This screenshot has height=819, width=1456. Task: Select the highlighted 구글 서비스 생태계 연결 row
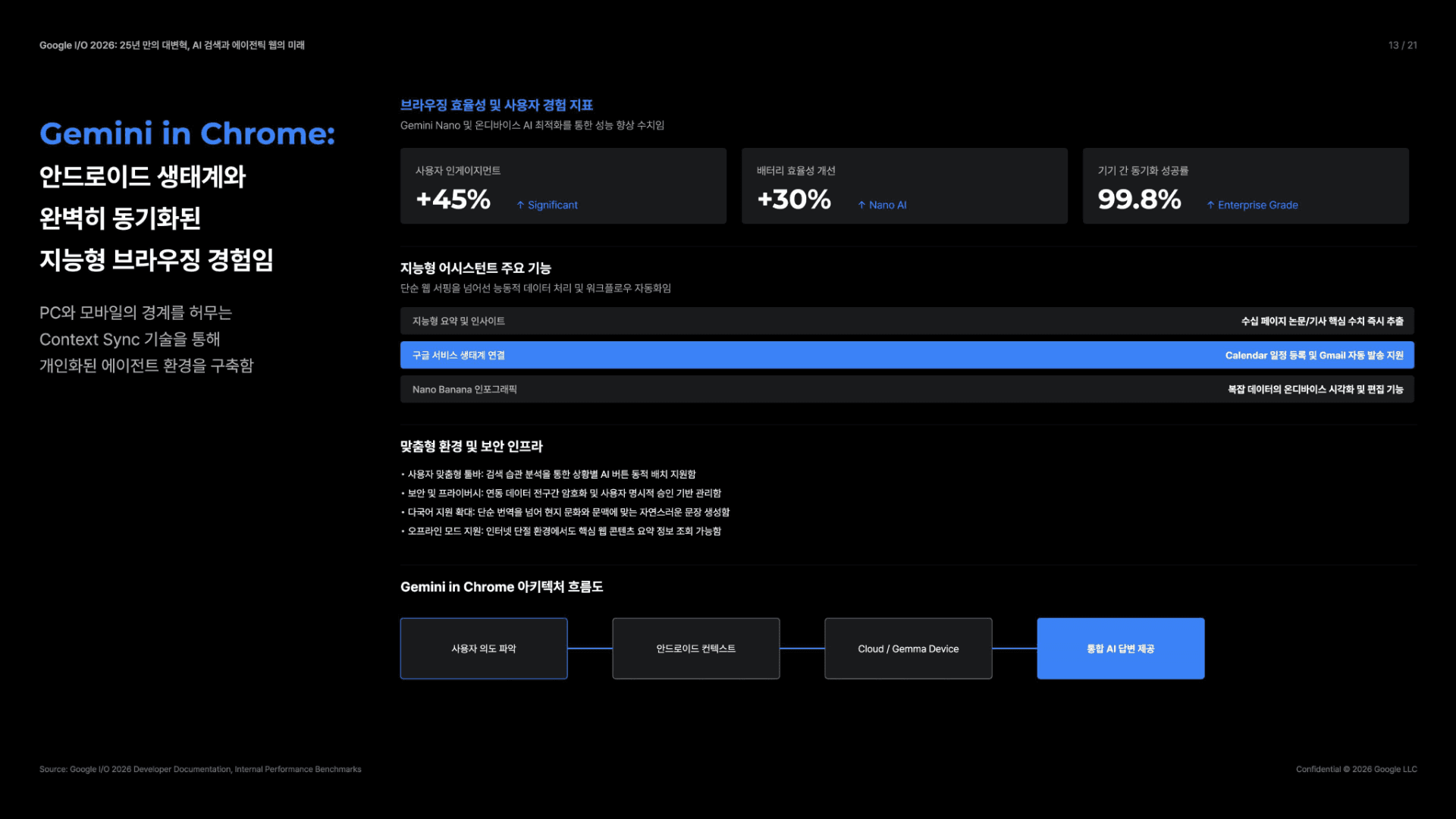pyautogui.click(x=907, y=355)
